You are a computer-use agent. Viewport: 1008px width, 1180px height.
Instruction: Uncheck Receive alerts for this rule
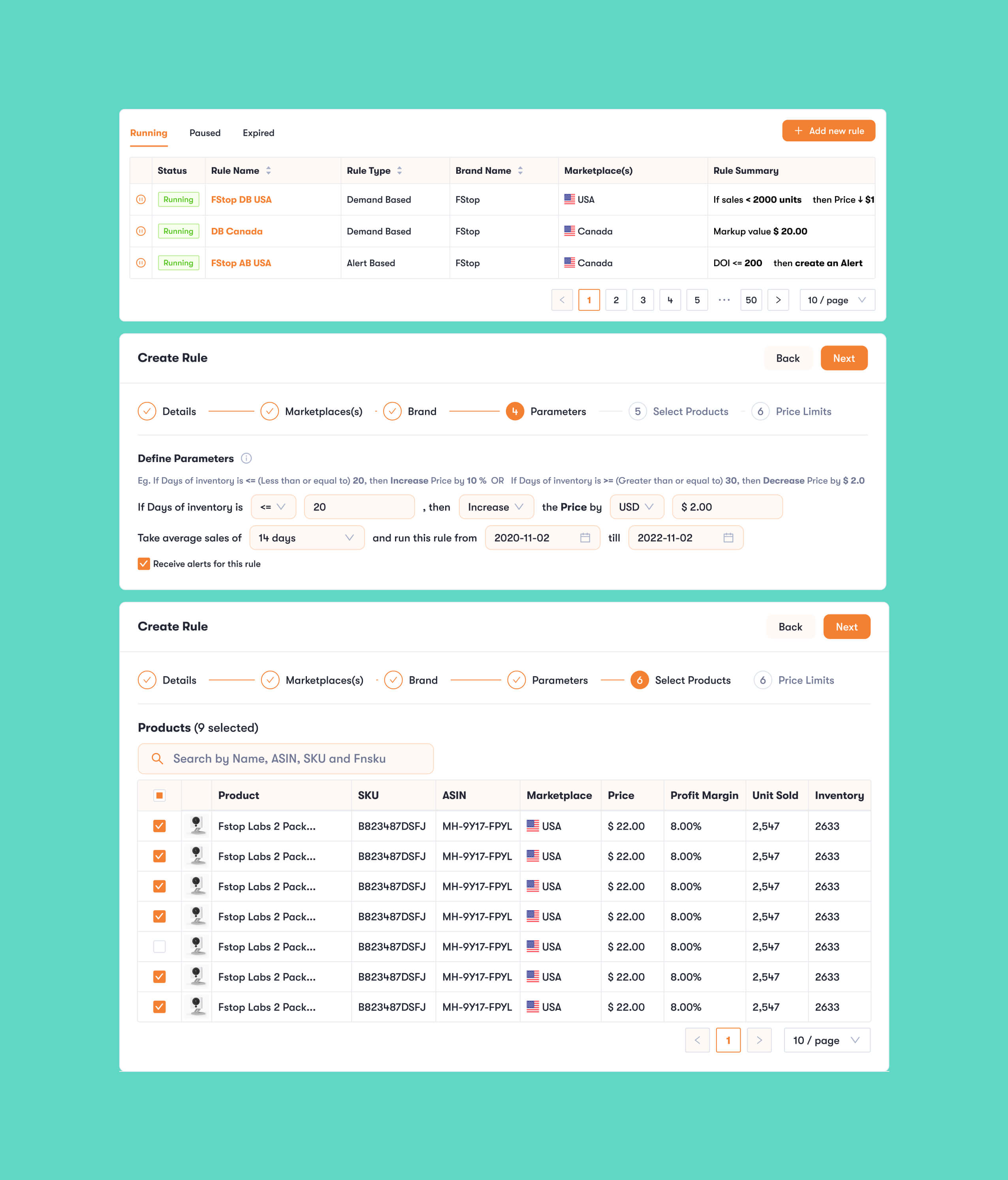(144, 564)
